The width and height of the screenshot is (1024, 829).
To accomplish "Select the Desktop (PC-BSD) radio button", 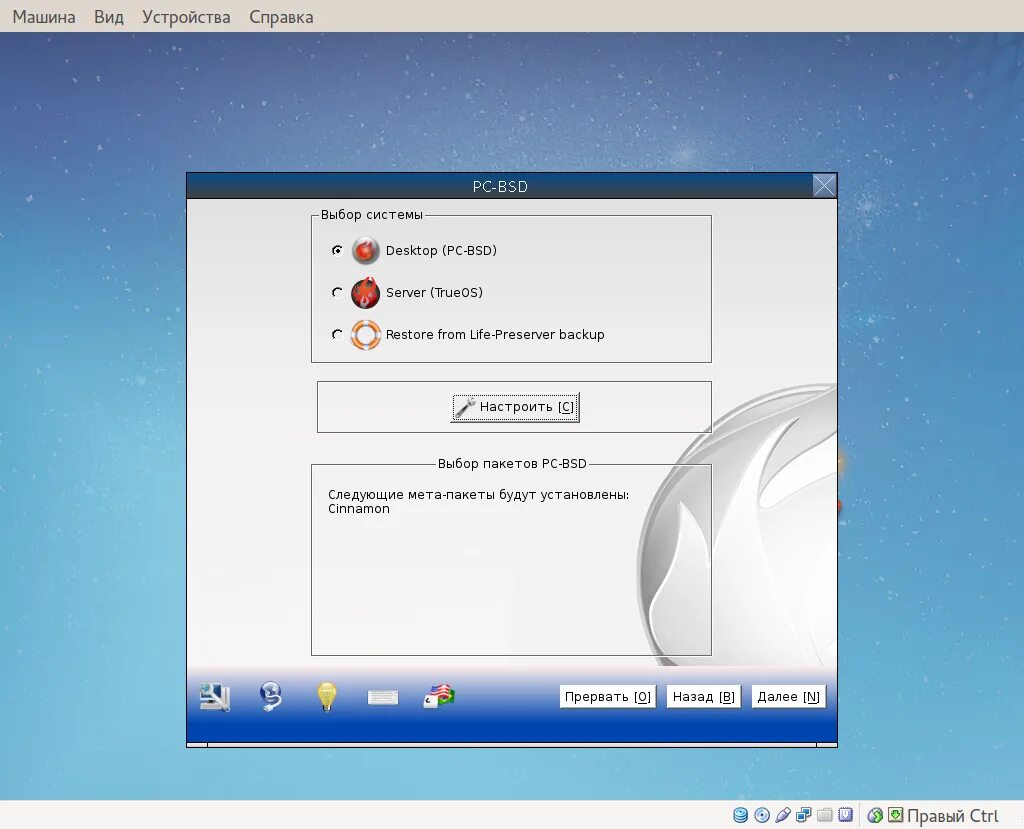I will click(x=337, y=251).
